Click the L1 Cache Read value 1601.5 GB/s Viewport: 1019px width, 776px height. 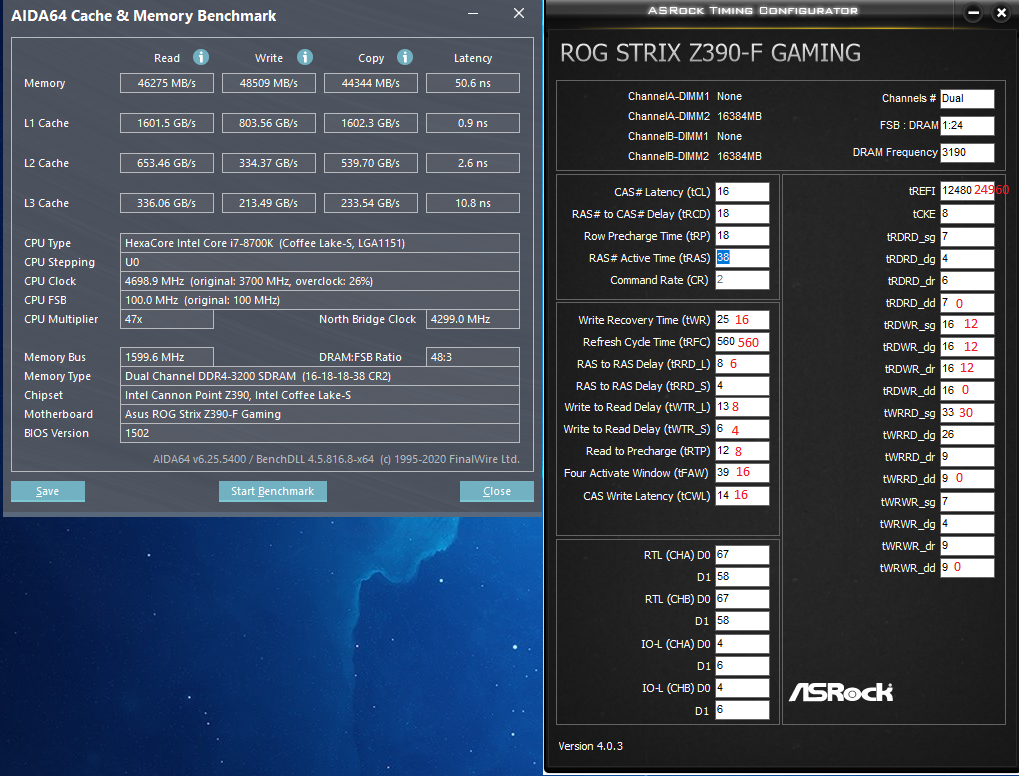[x=166, y=123]
